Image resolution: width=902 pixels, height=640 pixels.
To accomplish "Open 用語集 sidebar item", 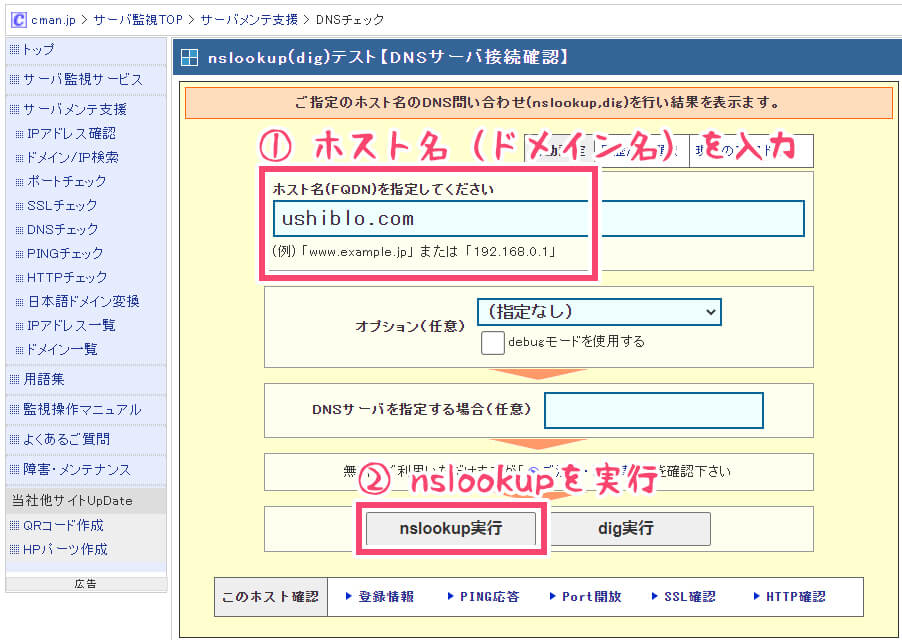I will pyautogui.click(x=44, y=380).
